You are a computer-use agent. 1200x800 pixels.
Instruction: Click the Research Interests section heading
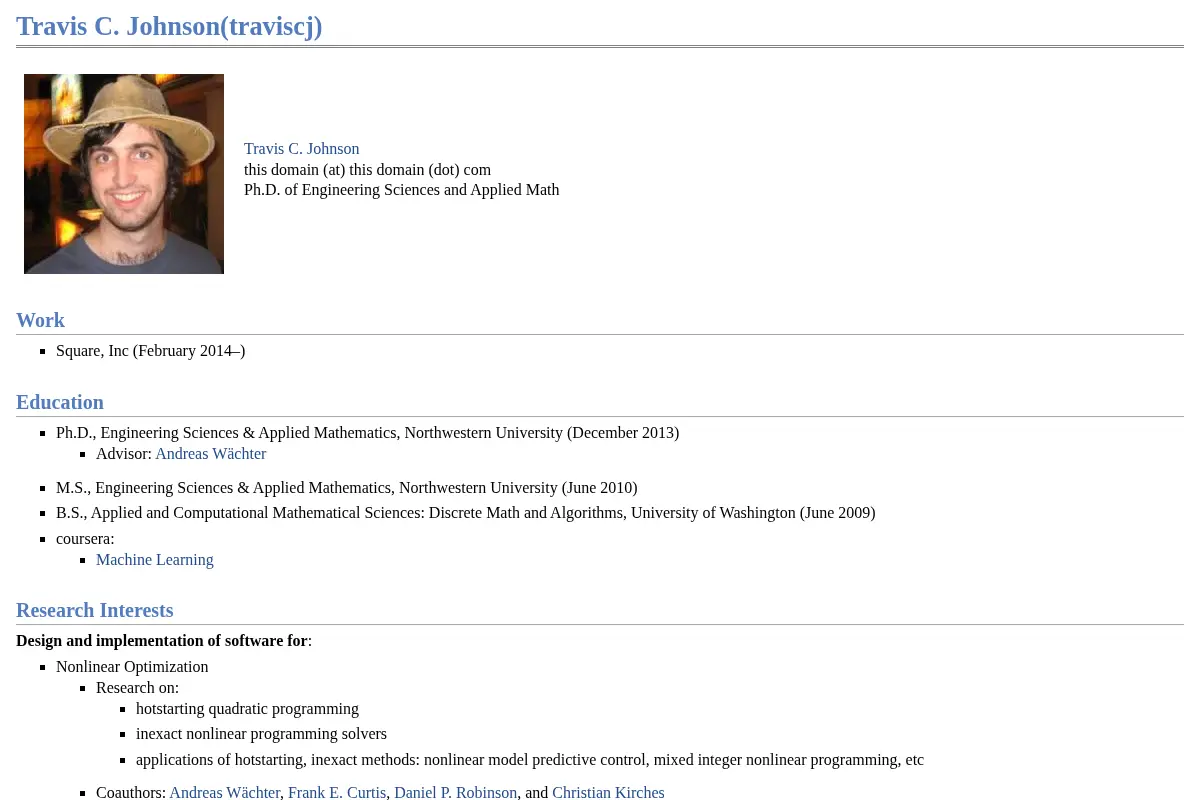tap(95, 610)
